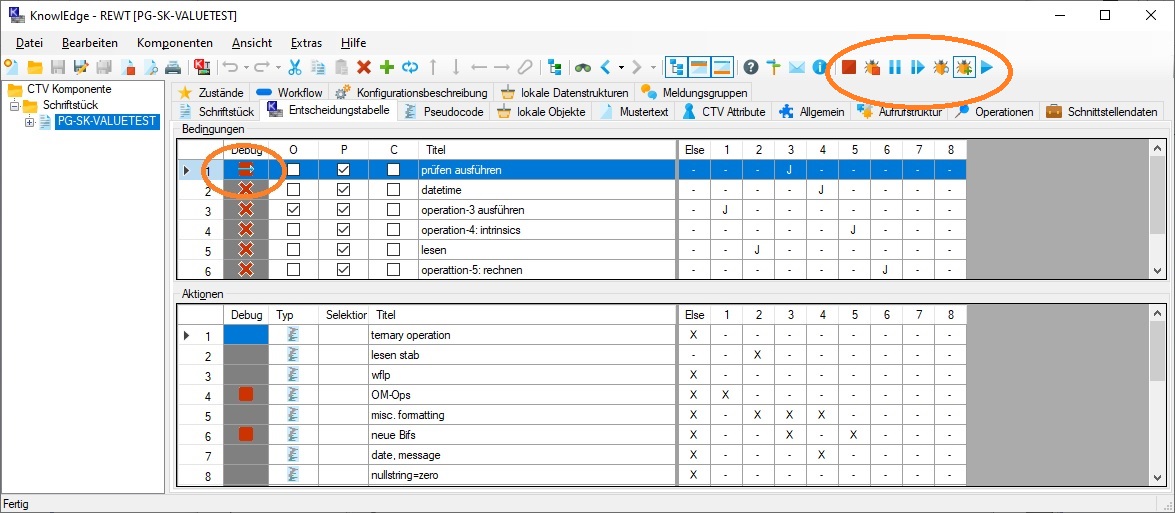Image resolution: width=1175 pixels, height=513 pixels.
Task: Open the undo history dropdown arrow
Action: point(246,67)
